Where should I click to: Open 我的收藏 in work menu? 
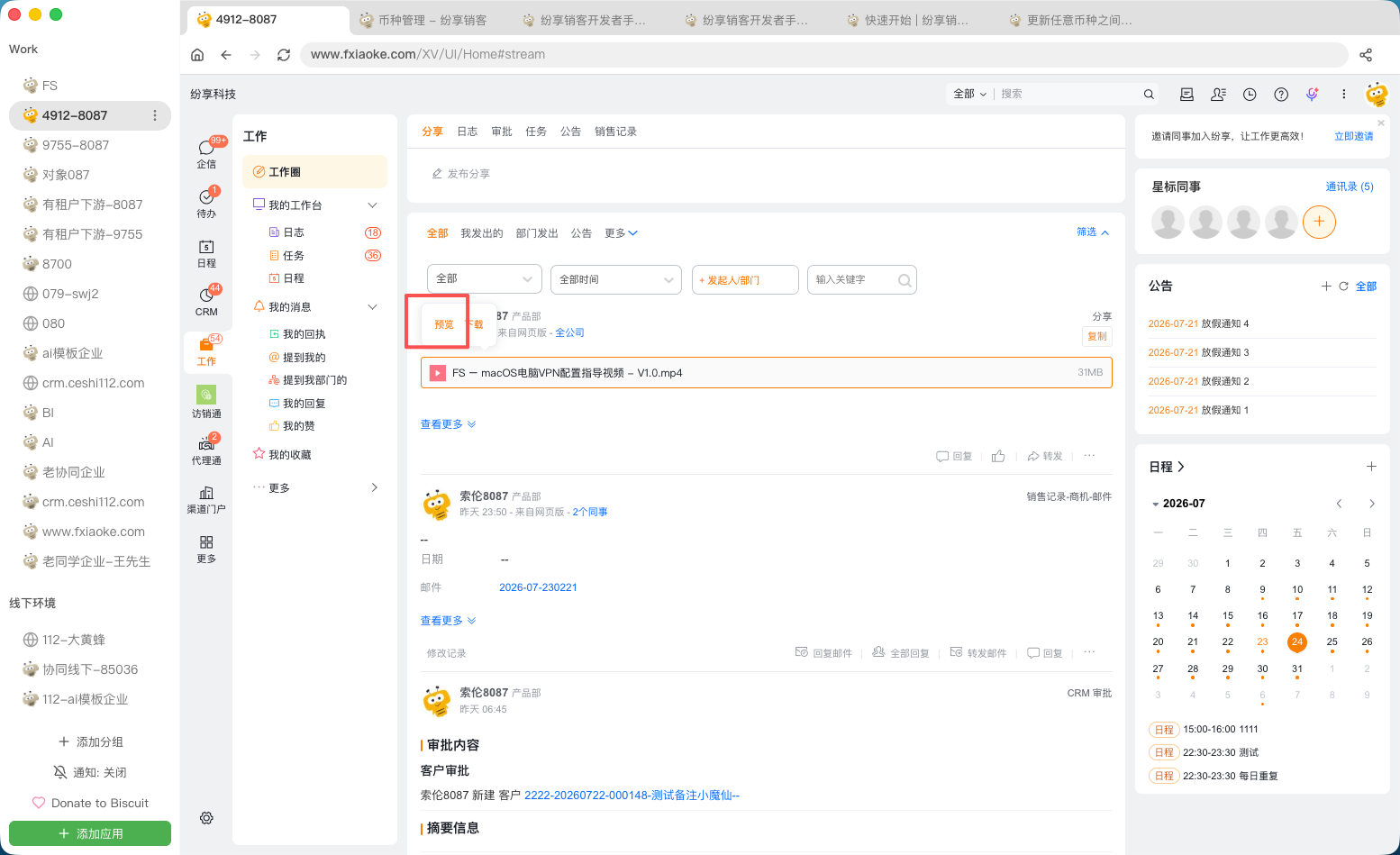[x=290, y=455]
